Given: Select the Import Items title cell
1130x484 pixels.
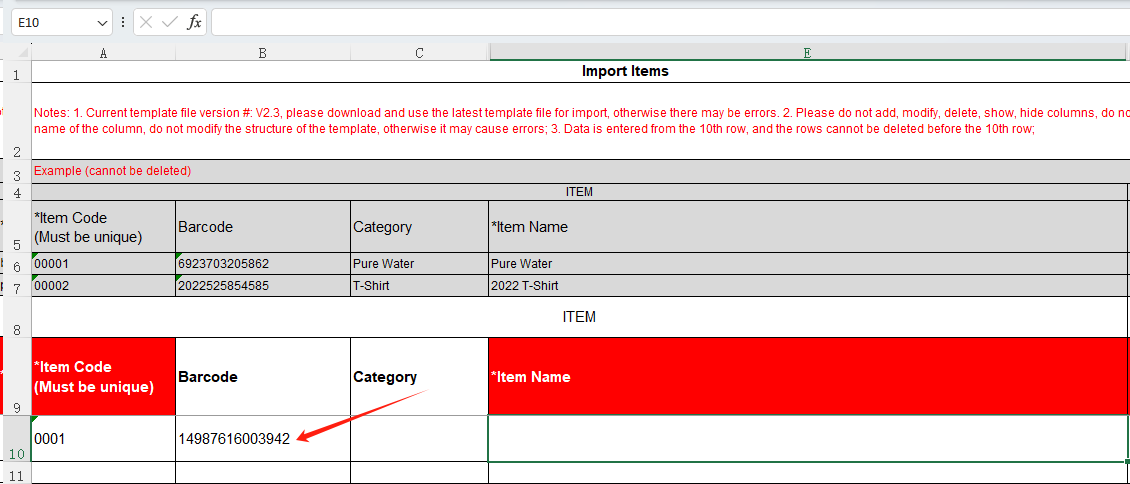Looking at the screenshot, I should [x=625, y=71].
